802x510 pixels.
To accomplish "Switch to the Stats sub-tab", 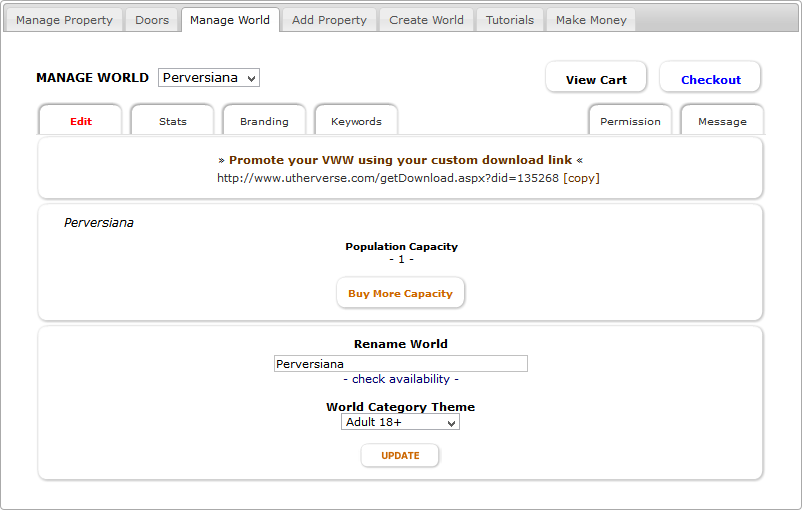I will (173, 121).
